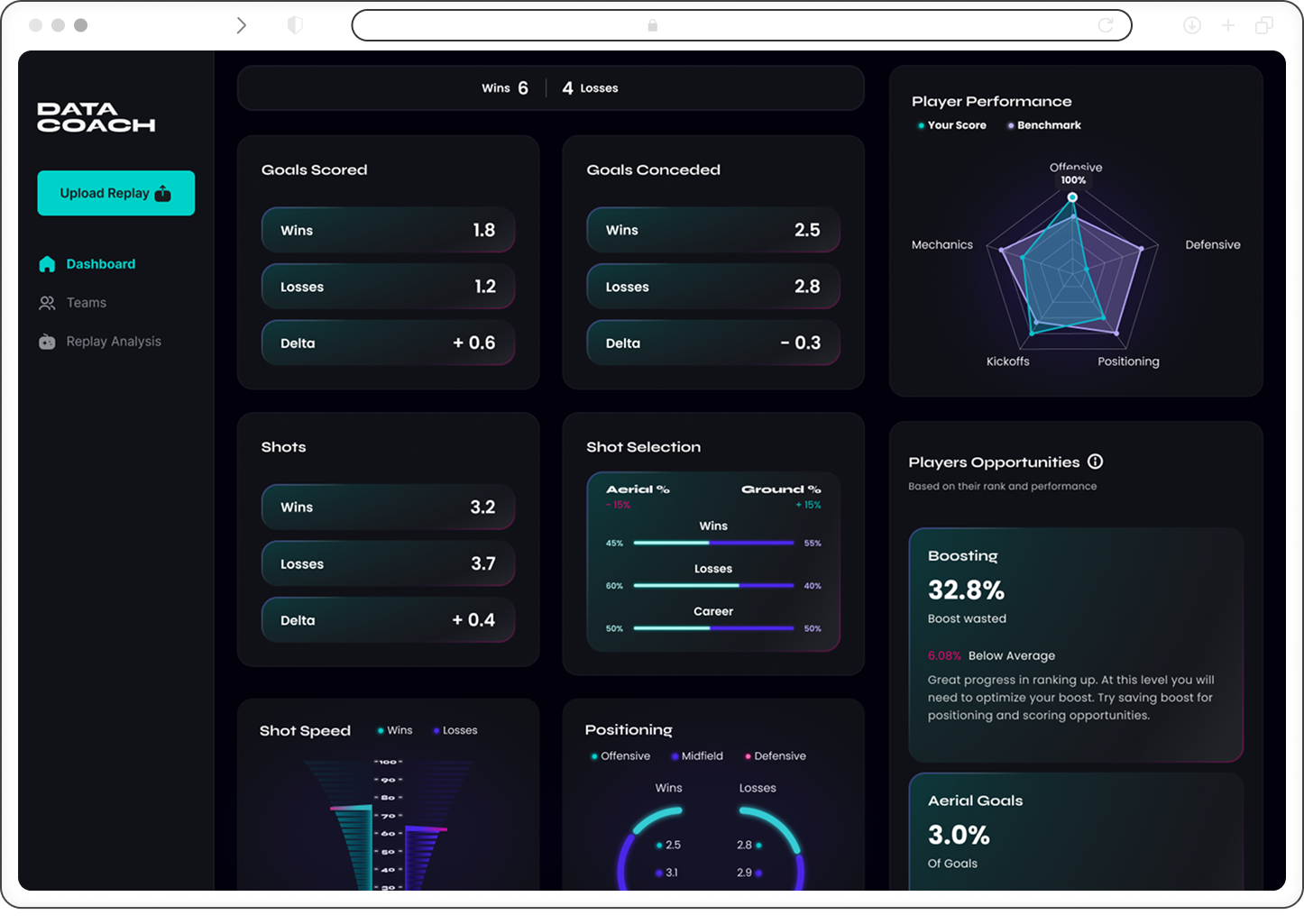Click the upload icon inside Upload Replay button
The height and width of the screenshot is (924, 1304).
[x=161, y=193]
